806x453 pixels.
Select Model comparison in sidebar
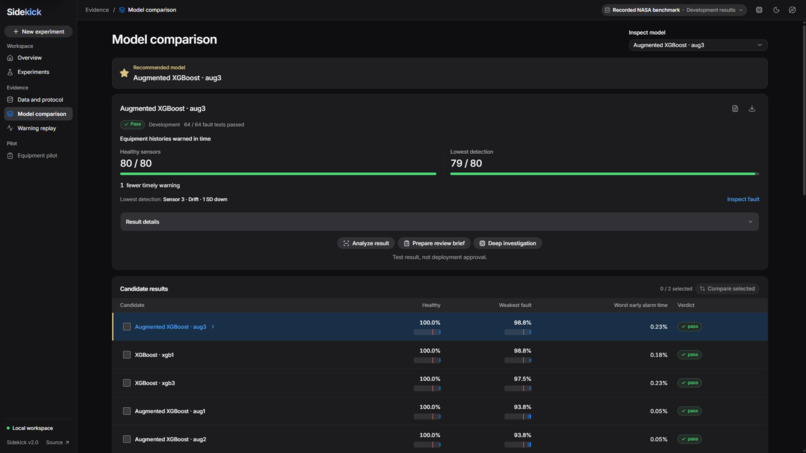pyautogui.click(x=38, y=114)
